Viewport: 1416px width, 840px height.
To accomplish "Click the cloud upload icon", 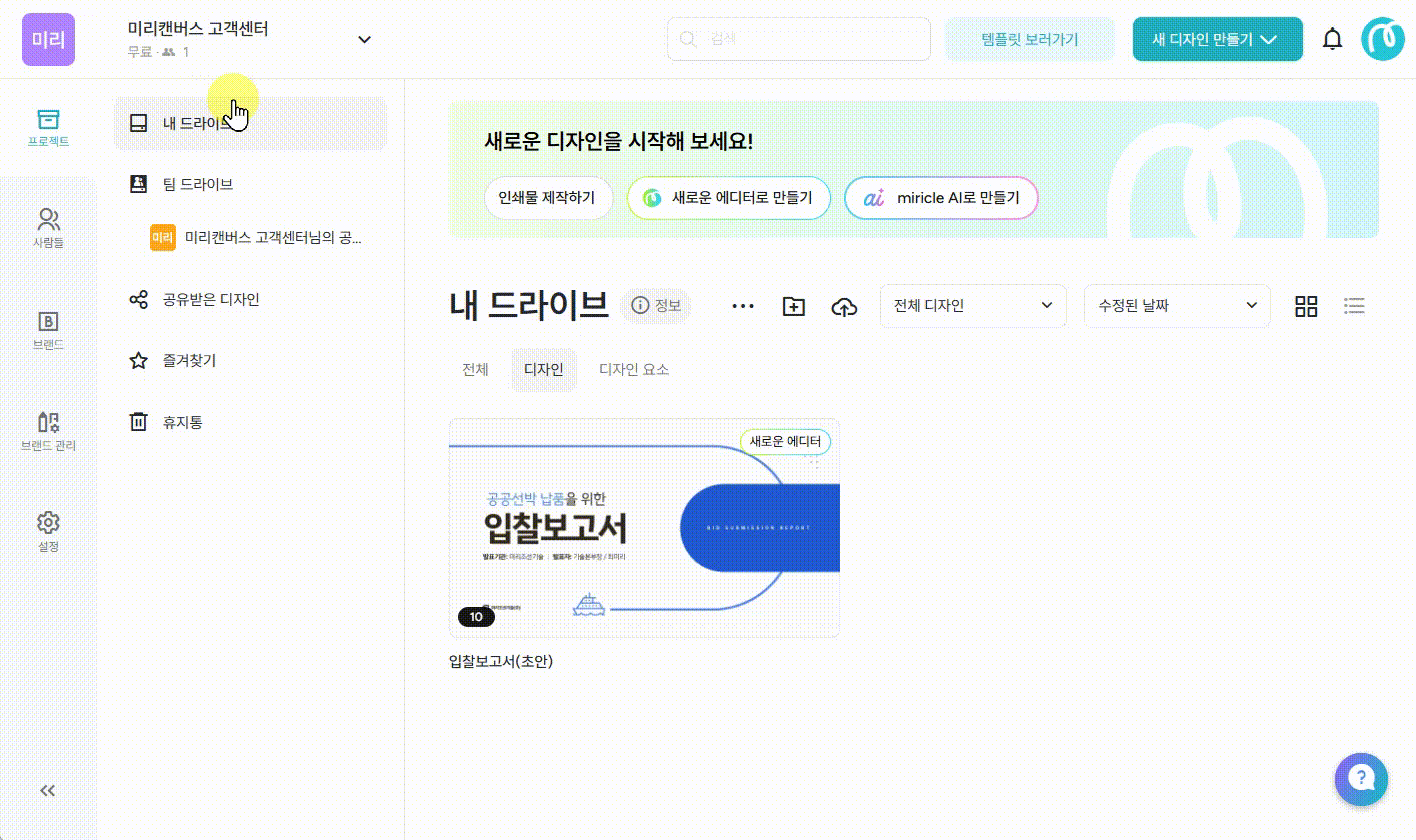I will [844, 306].
